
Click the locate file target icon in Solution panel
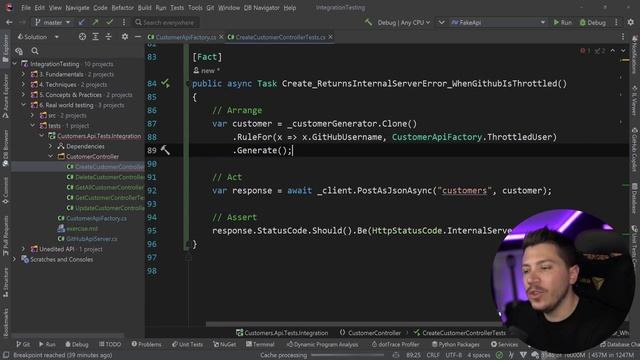tap(82, 37)
